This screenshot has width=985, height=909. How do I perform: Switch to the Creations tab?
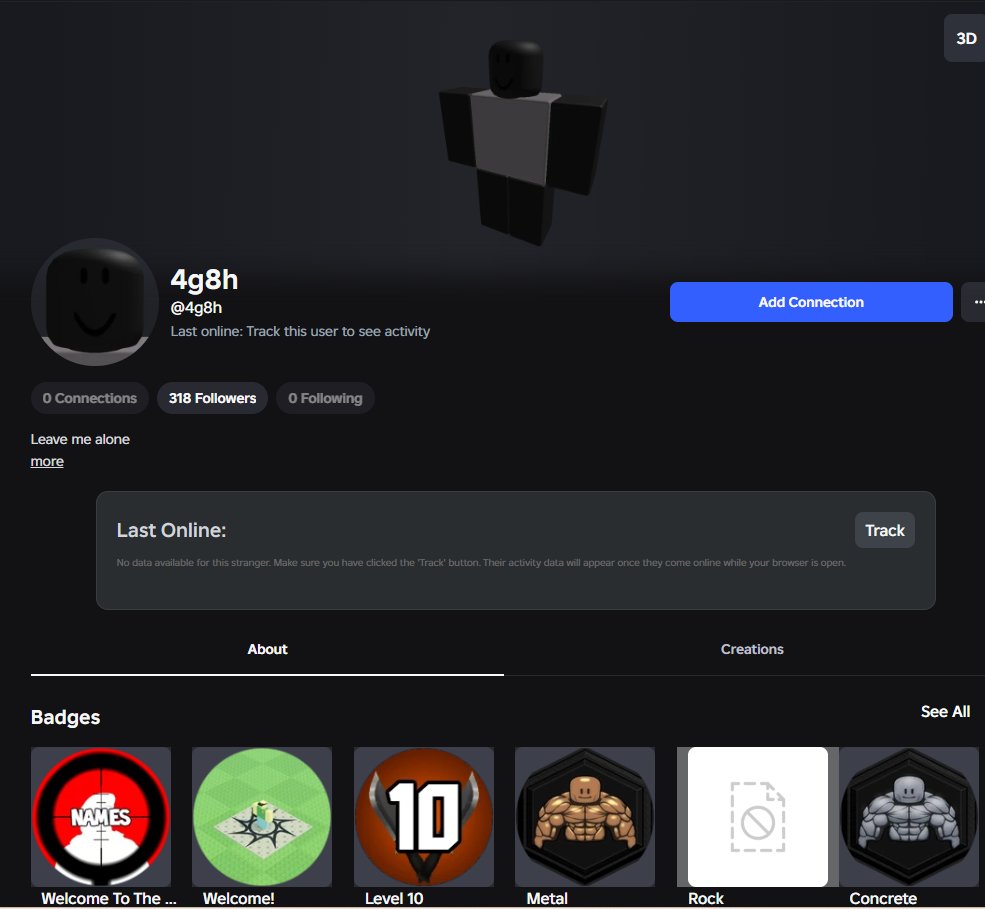[752, 650]
